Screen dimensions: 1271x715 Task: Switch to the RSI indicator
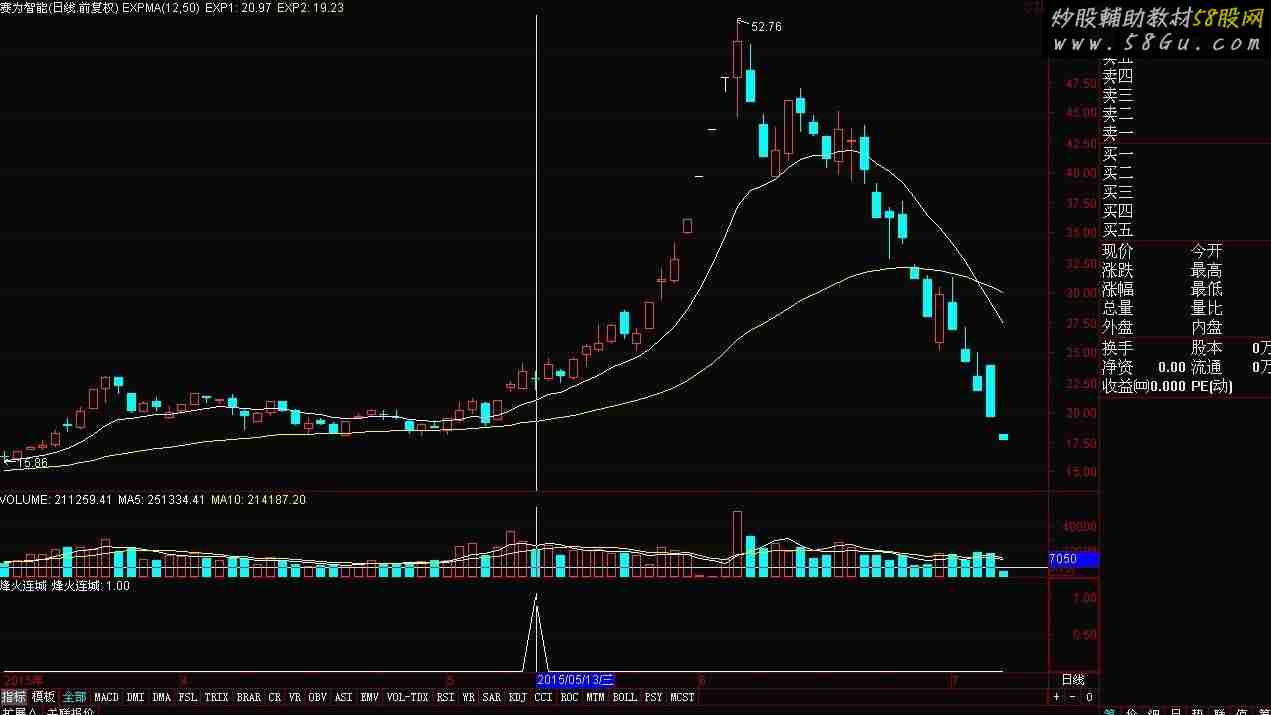(x=446, y=697)
